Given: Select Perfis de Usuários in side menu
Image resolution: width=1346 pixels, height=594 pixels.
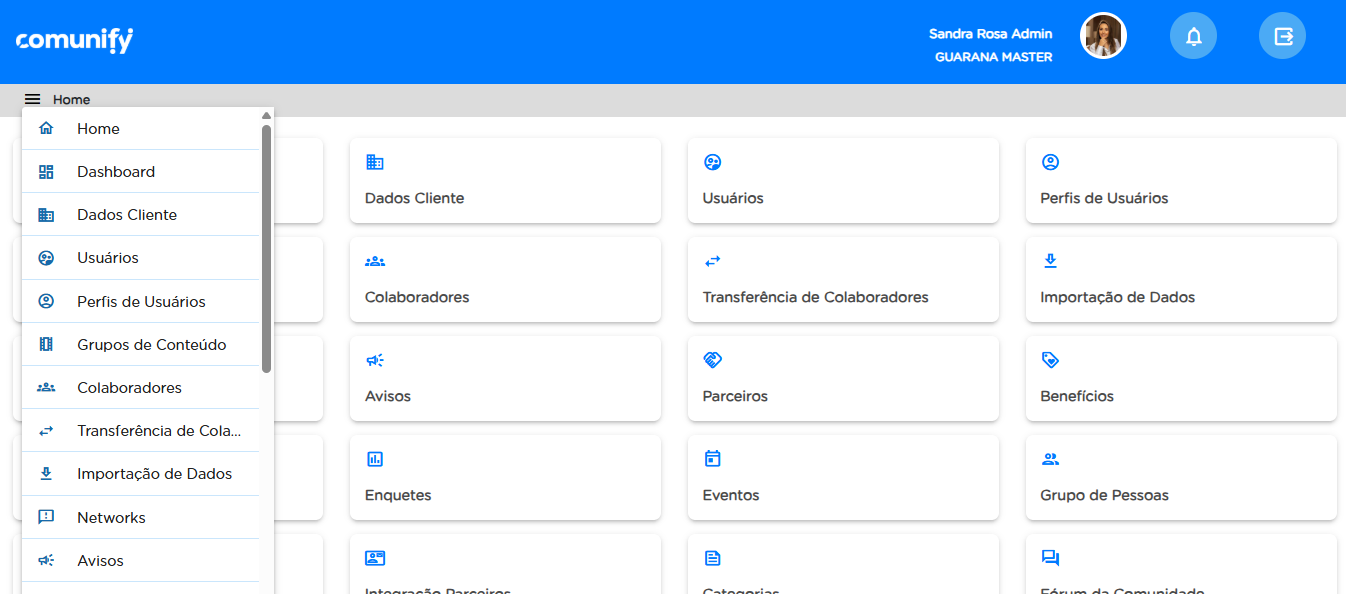Looking at the screenshot, I should pos(141,302).
